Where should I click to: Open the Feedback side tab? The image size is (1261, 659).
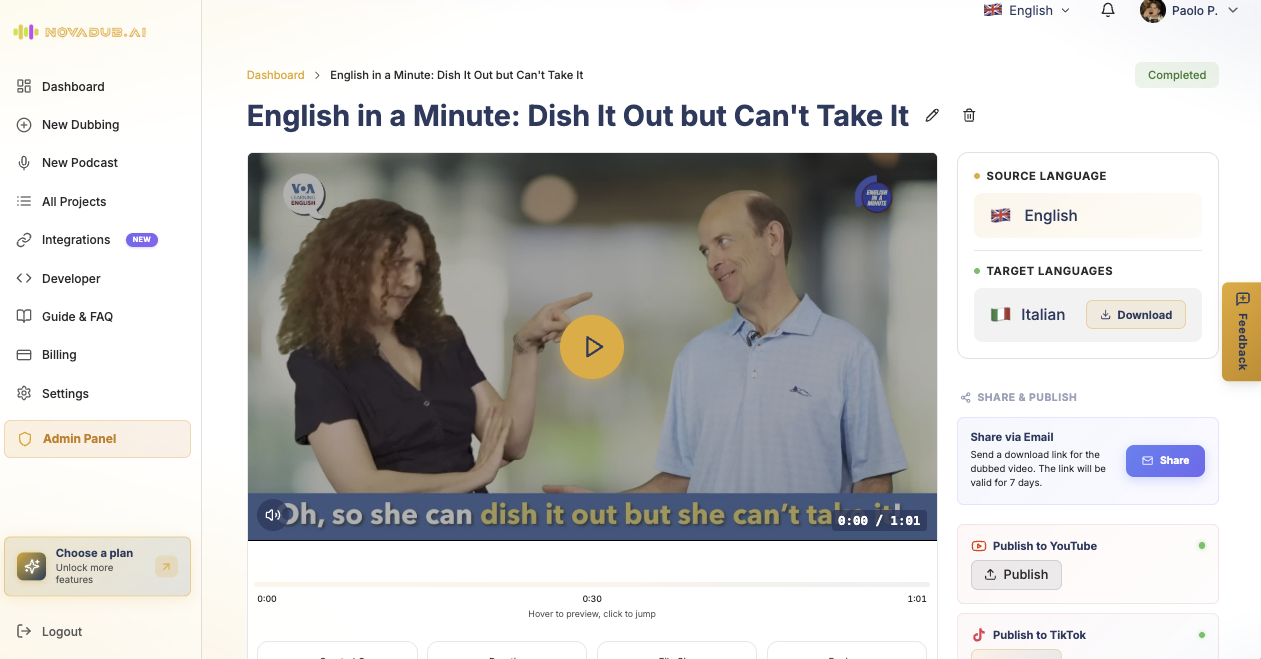[x=1241, y=331]
